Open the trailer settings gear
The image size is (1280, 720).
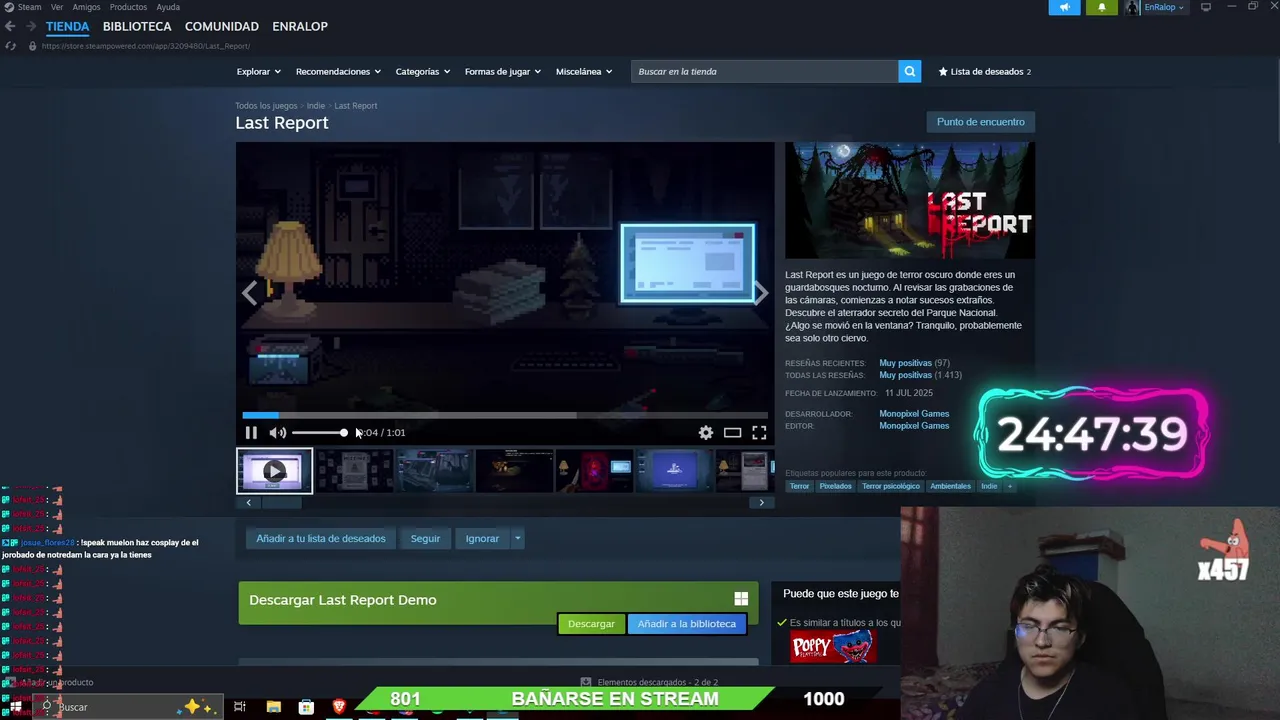[x=706, y=433]
